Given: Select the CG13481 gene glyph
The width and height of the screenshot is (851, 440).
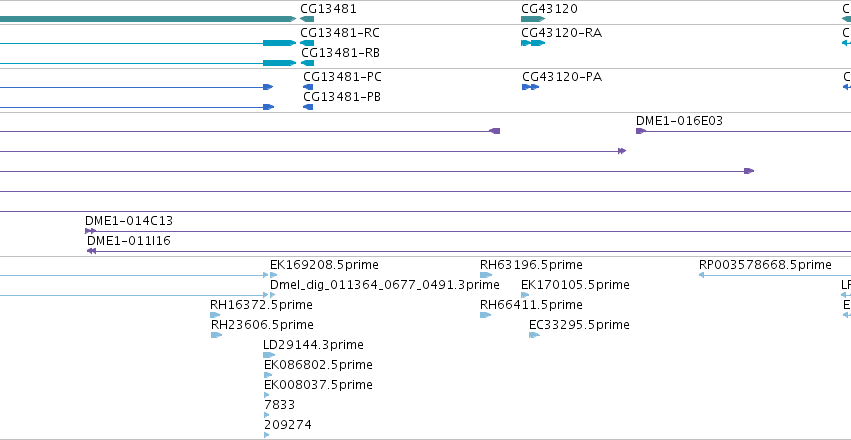Looking at the screenshot, I should click(307, 19).
